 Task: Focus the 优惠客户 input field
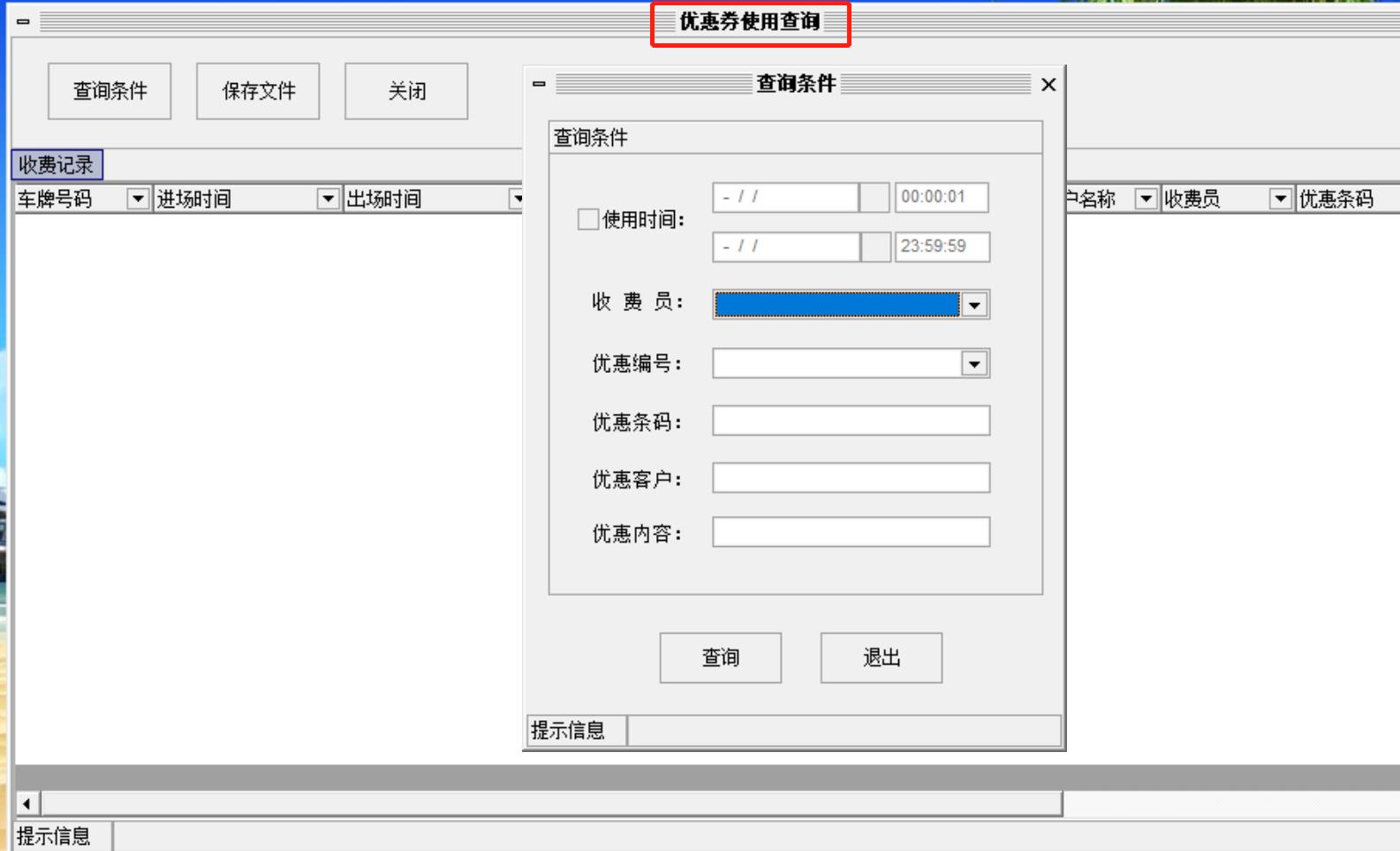tap(851, 478)
